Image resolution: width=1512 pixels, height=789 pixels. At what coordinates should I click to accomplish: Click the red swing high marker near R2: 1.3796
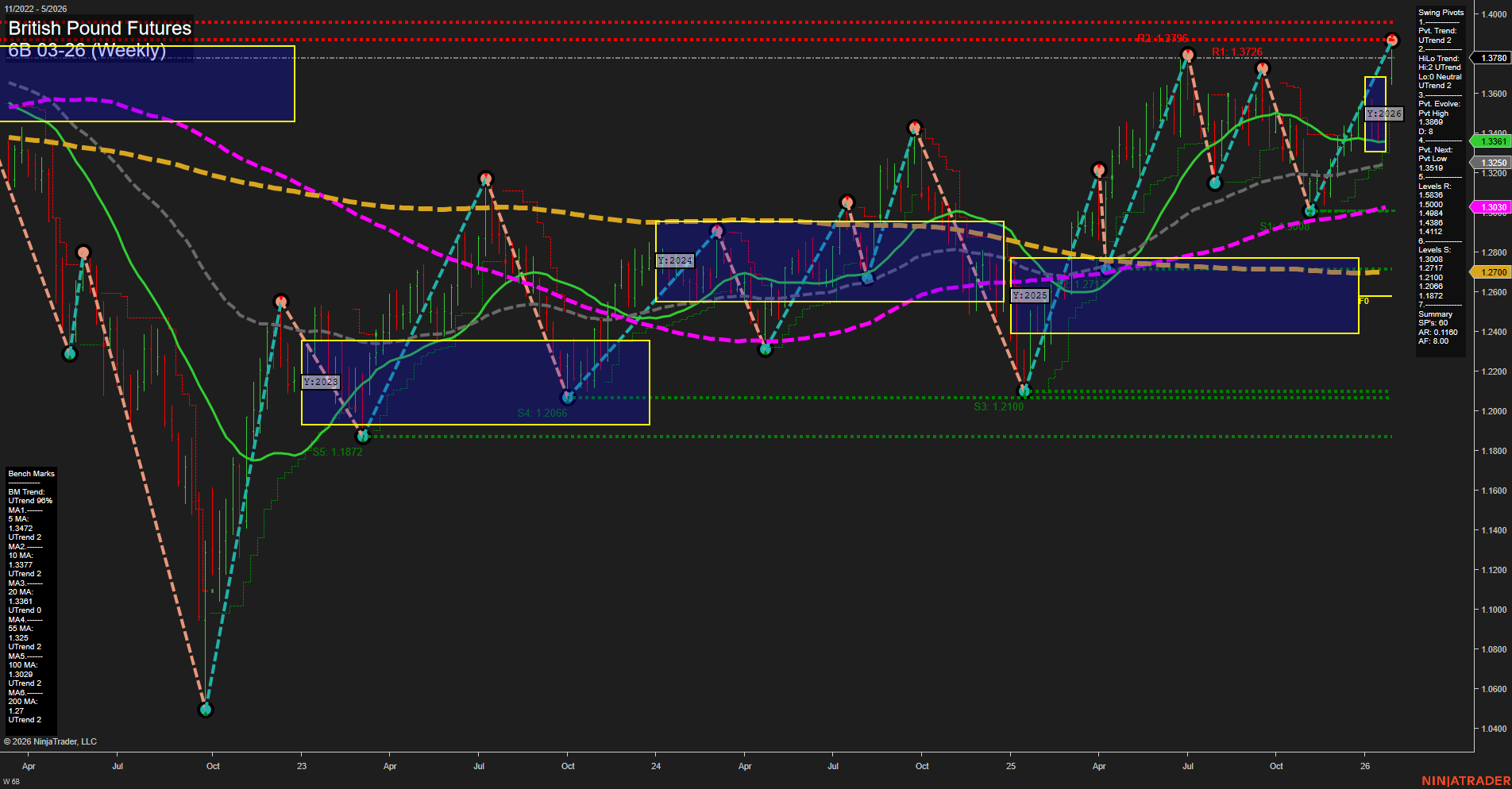[1392, 37]
